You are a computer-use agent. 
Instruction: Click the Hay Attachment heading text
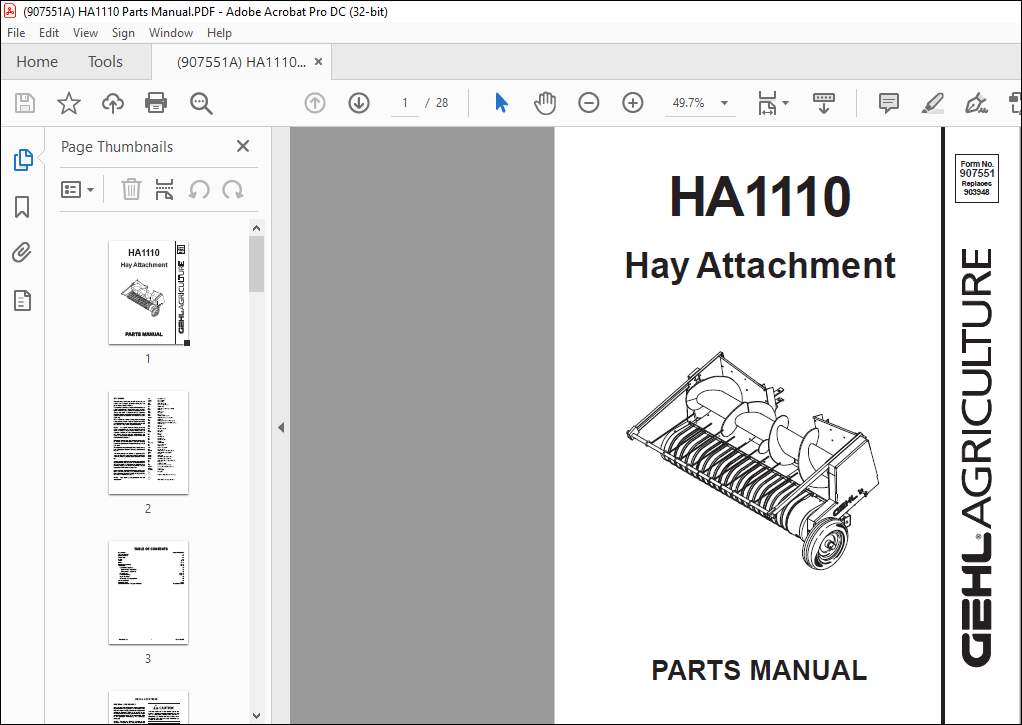tap(760, 265)
